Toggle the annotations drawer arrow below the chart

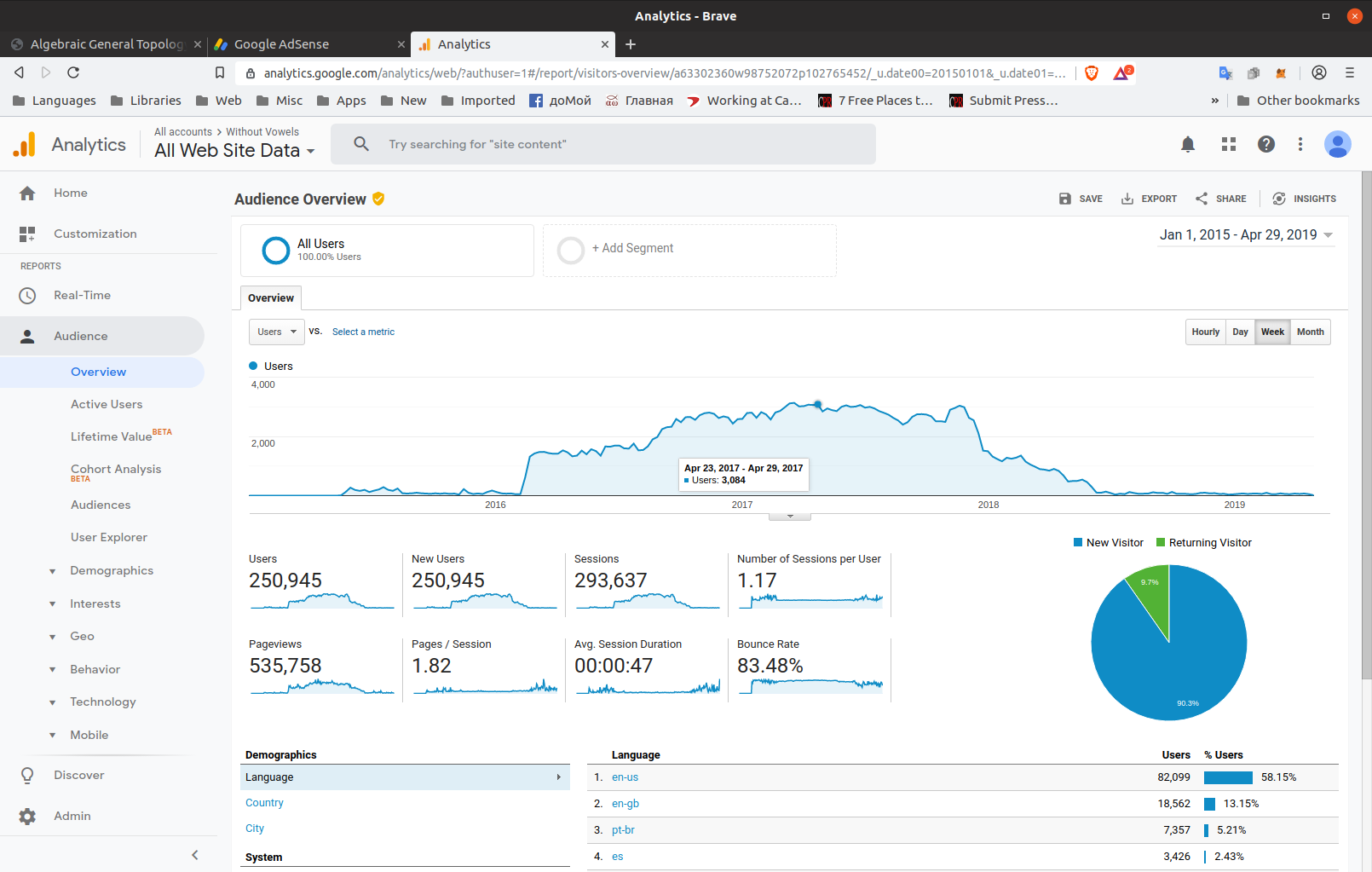[790, 517]
